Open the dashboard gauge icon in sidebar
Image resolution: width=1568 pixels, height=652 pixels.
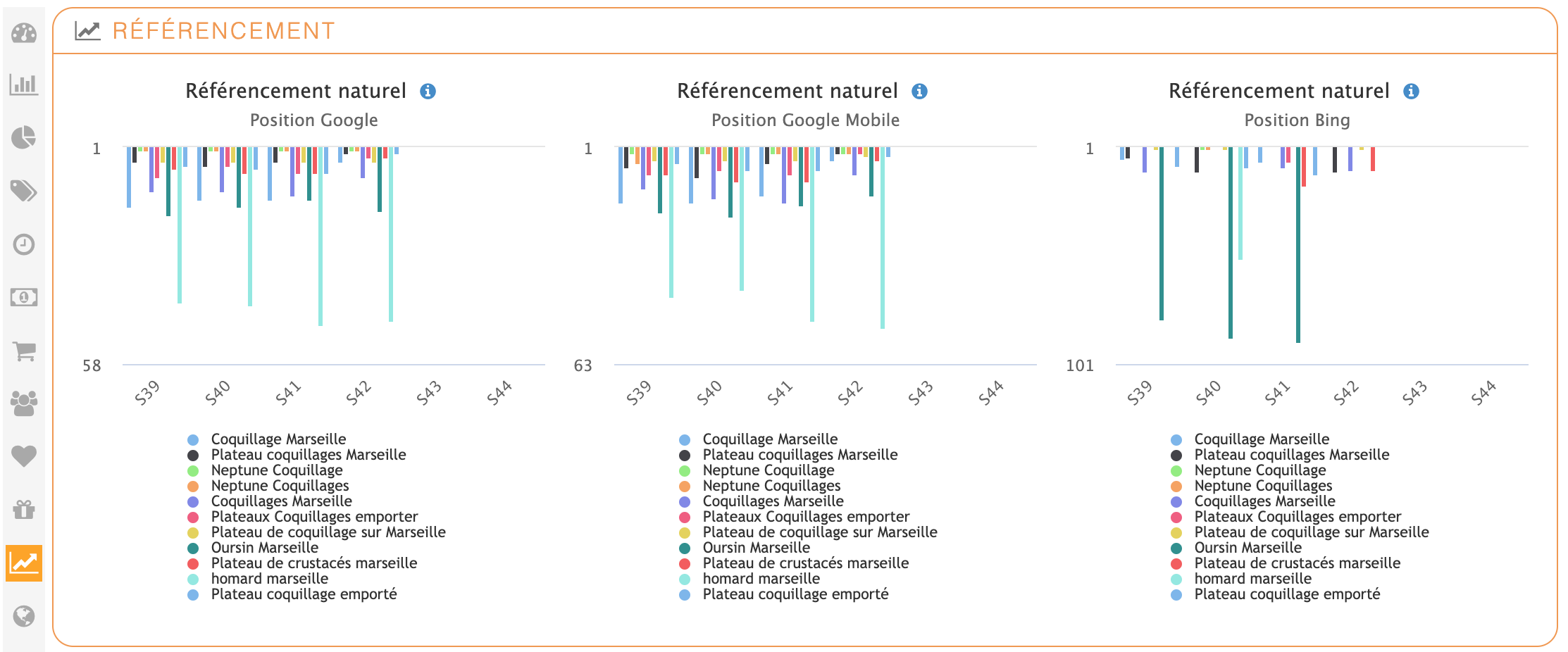[24, 33]
